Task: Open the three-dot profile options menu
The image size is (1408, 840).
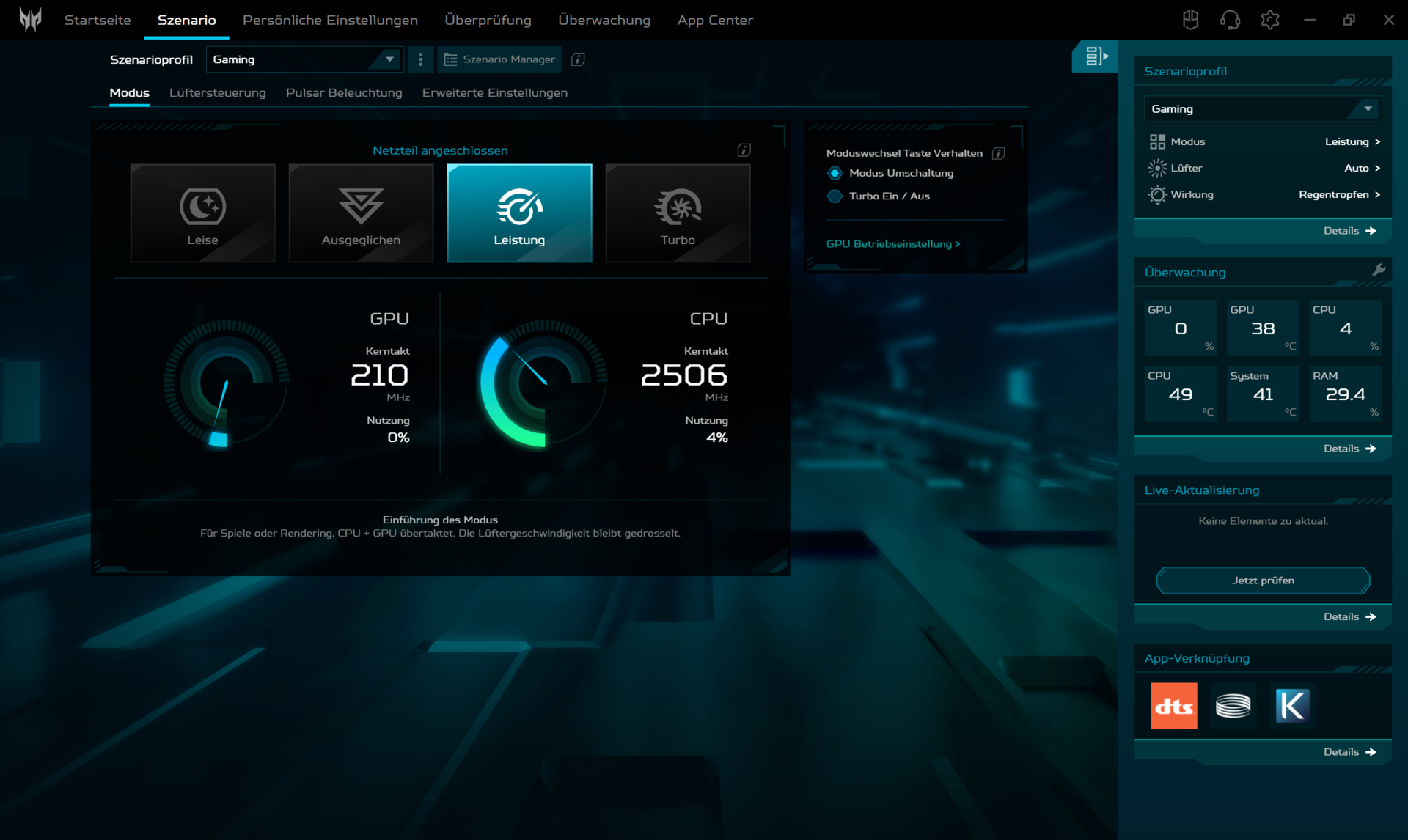Action: click(x=420, y=59)
